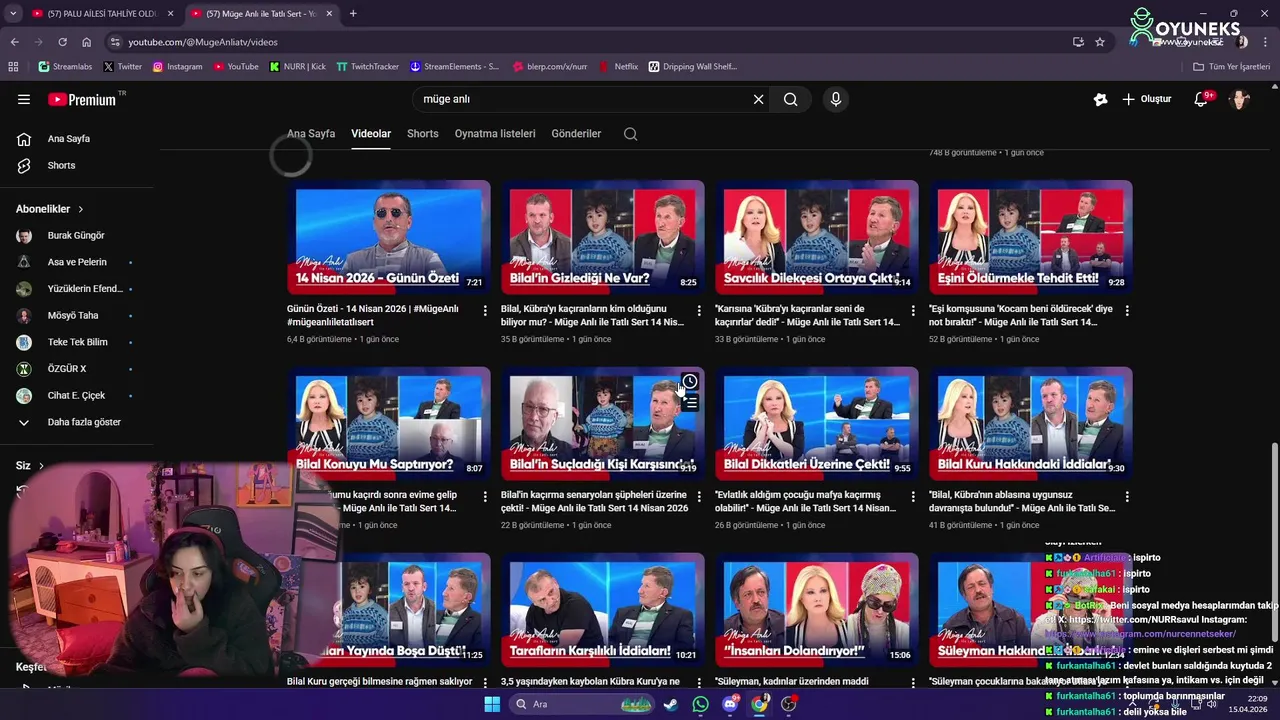Start voice search with microphone icon
Image resolution: width=1280 pixels, height=720 pixels.
pos(836,99)
